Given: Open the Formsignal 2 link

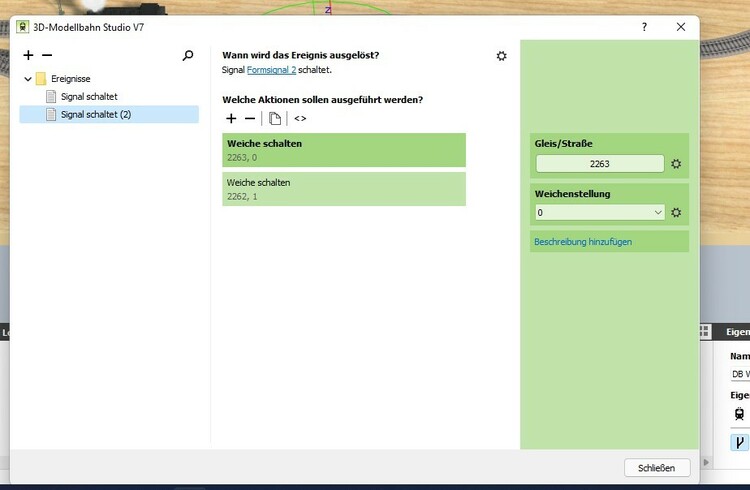Looking at the screenshot, I should coord(271,70).
